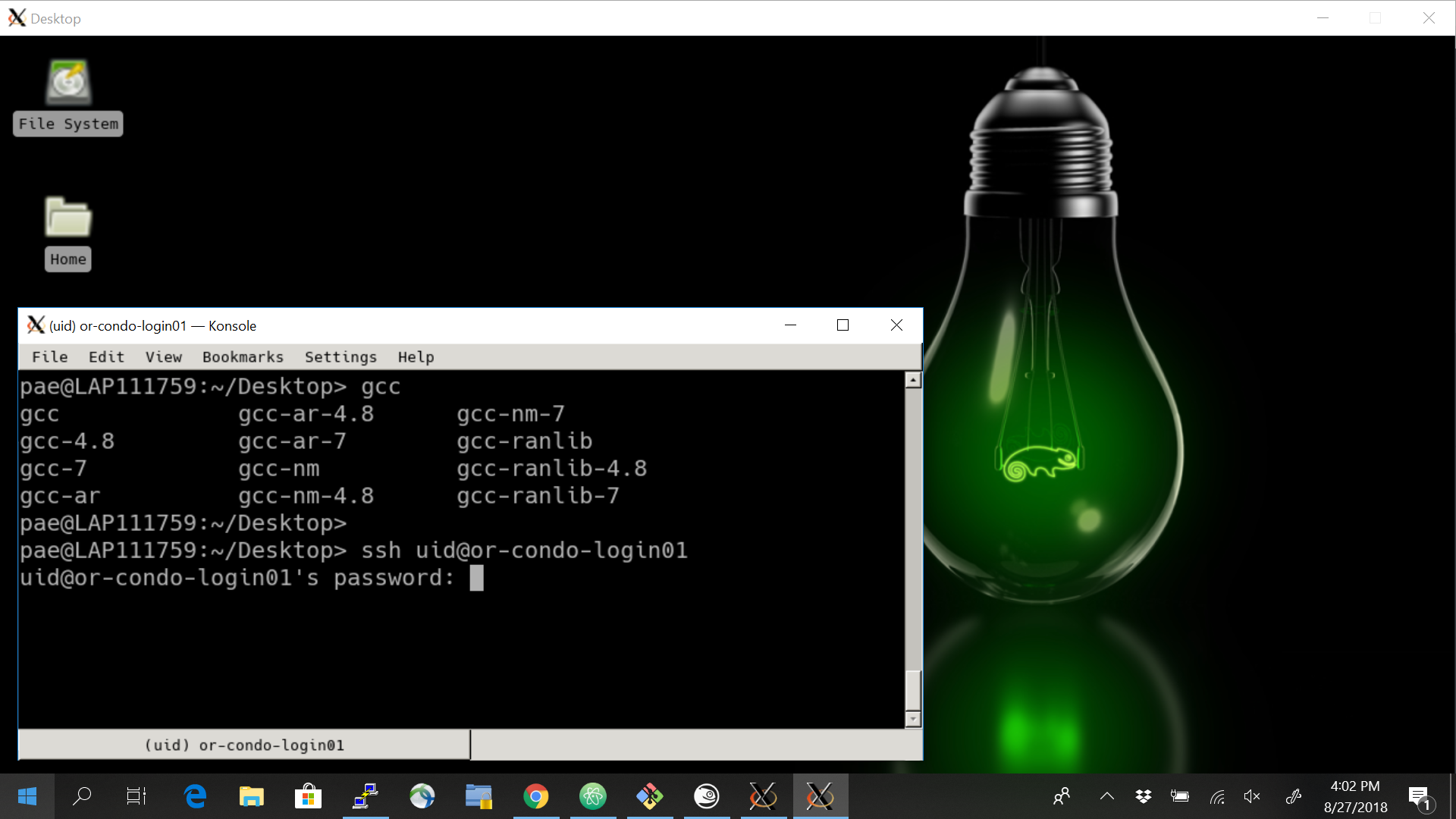1456x819 pixels.
Task: Click the Konsole scrollbar thumb
Action: click(x=913, y=689)
